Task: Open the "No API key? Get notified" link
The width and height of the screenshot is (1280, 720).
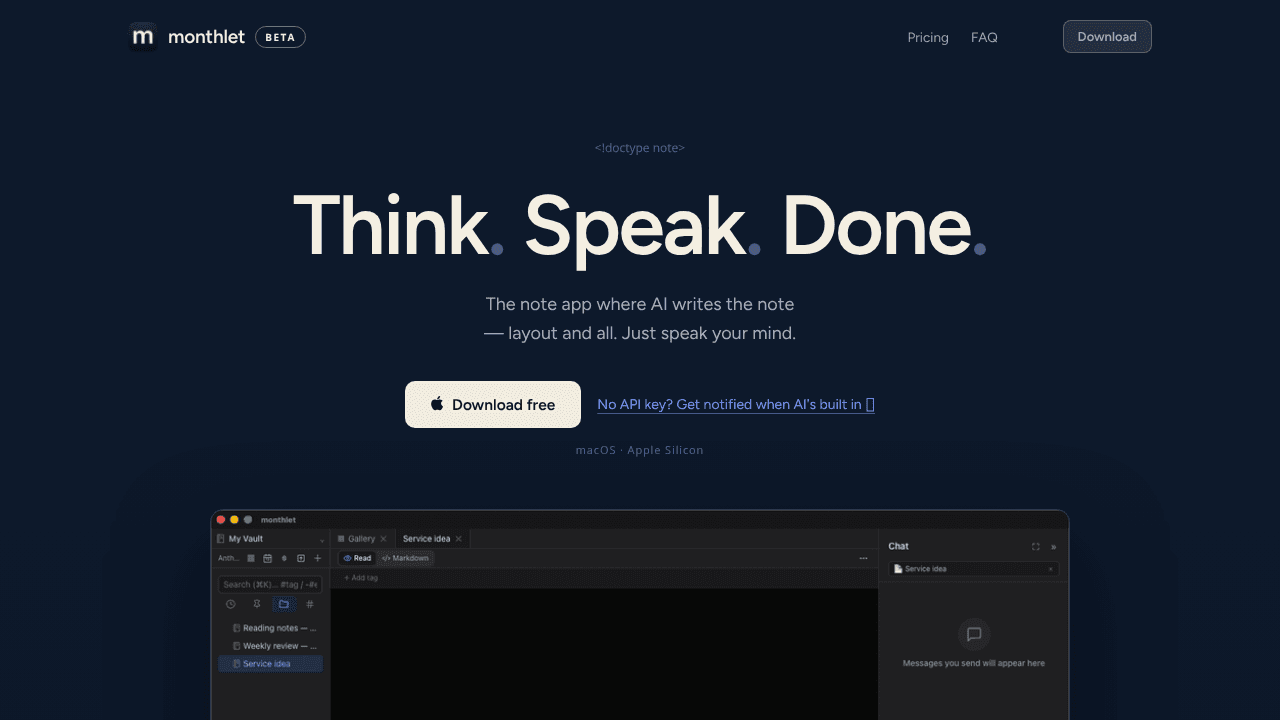Action: (736, 405)
